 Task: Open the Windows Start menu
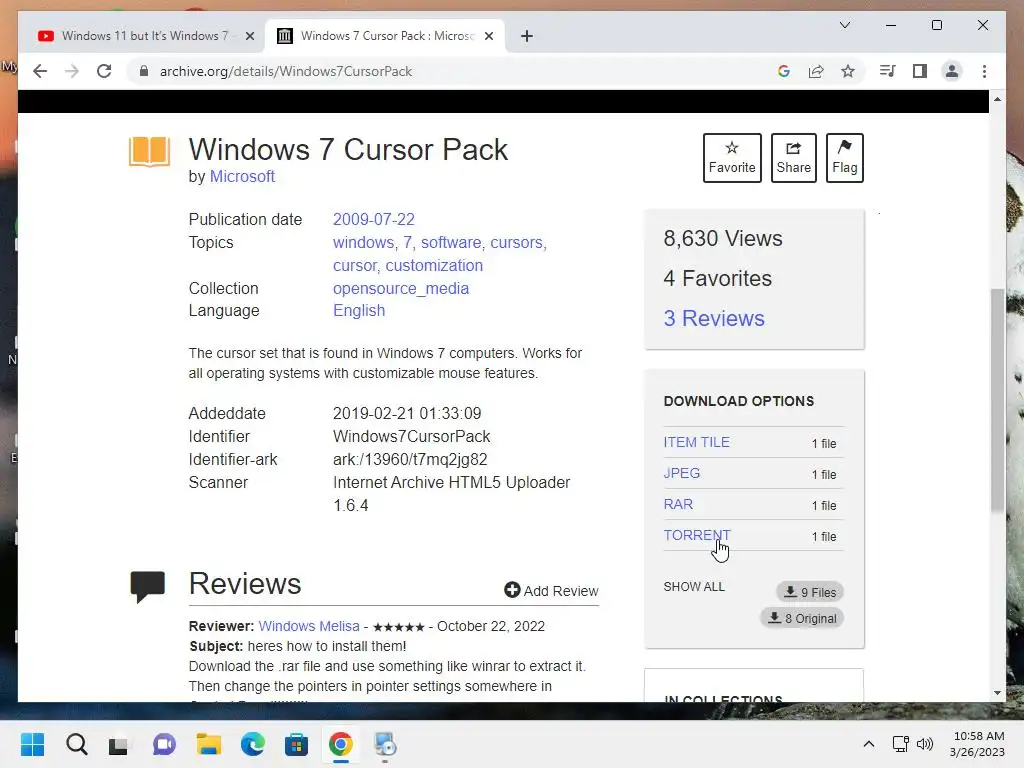(x=32, y=744)
